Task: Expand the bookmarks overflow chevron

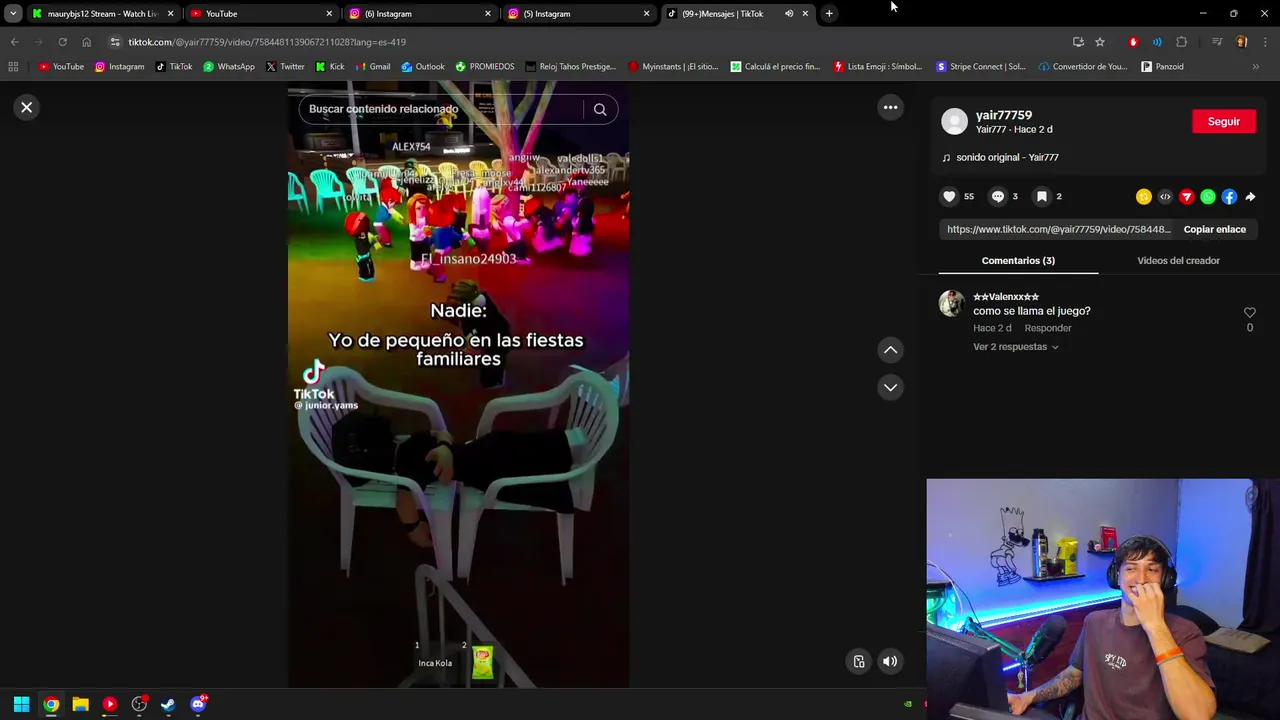Action: [x=1256, y=67]
